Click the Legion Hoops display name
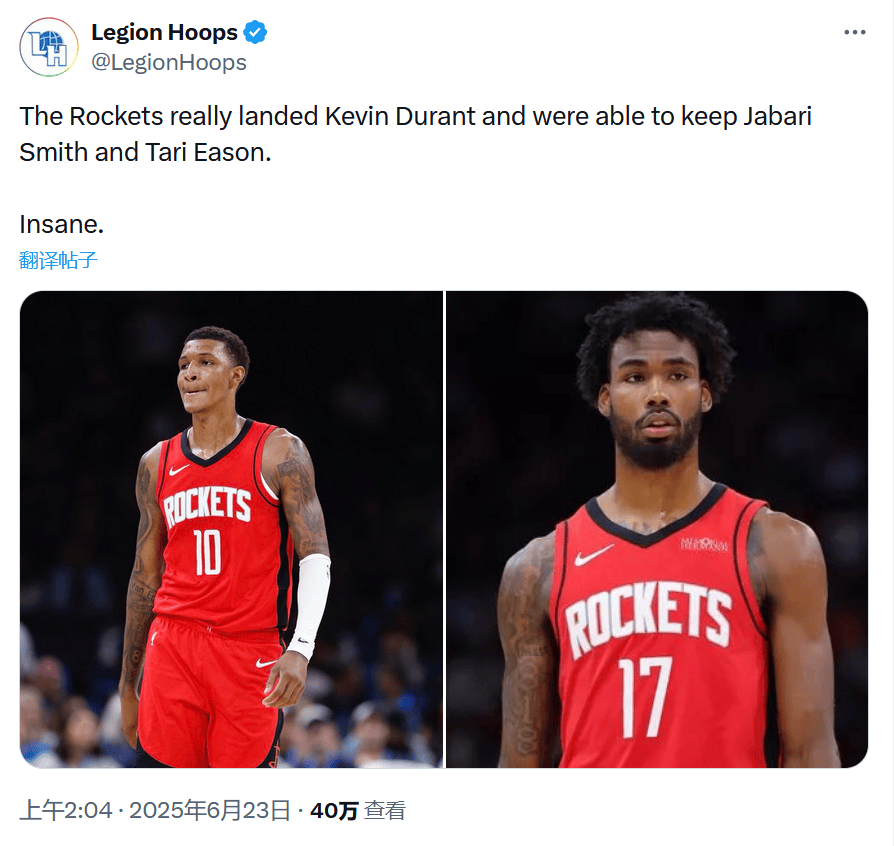Screen dimensions: 894x846 [x=164, y=32]
